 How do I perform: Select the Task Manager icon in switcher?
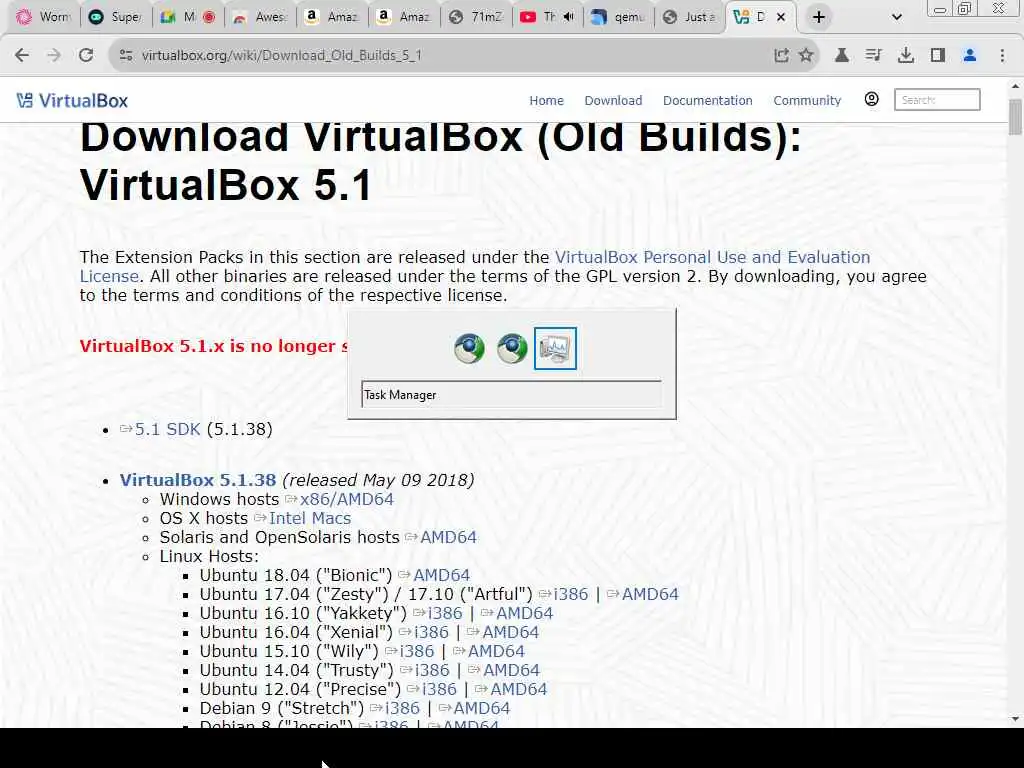(x=555, y=349)
